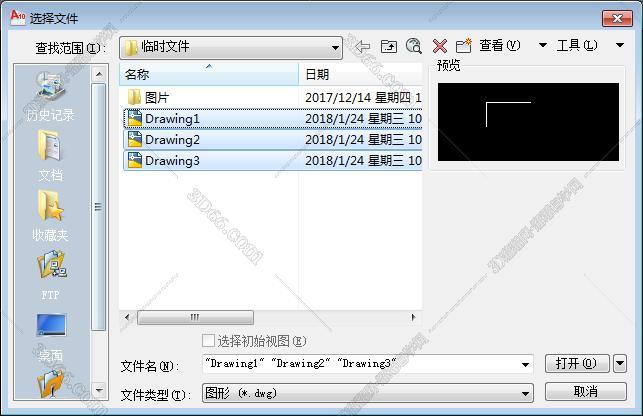Click the back arrow navigation icon
This screenshot has width=643, height=416.
click(x=363, y=46)
